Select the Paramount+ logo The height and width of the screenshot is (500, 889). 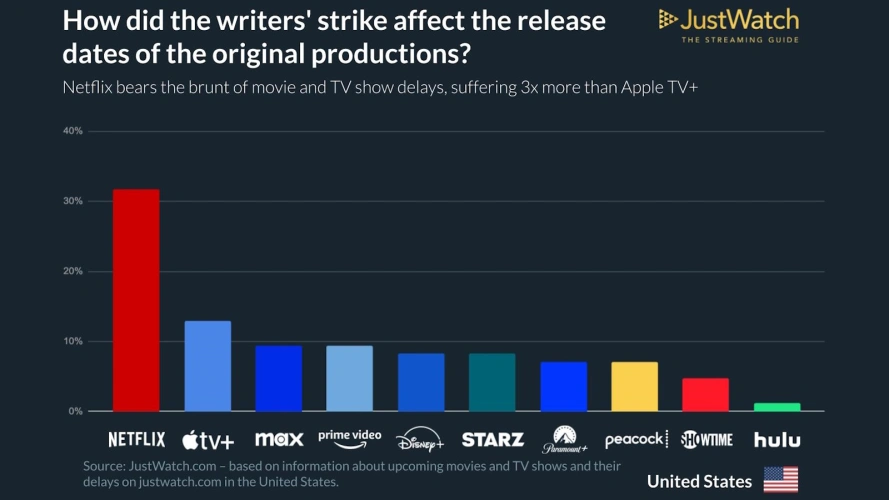pyautogui.click(x=563, y=440)
